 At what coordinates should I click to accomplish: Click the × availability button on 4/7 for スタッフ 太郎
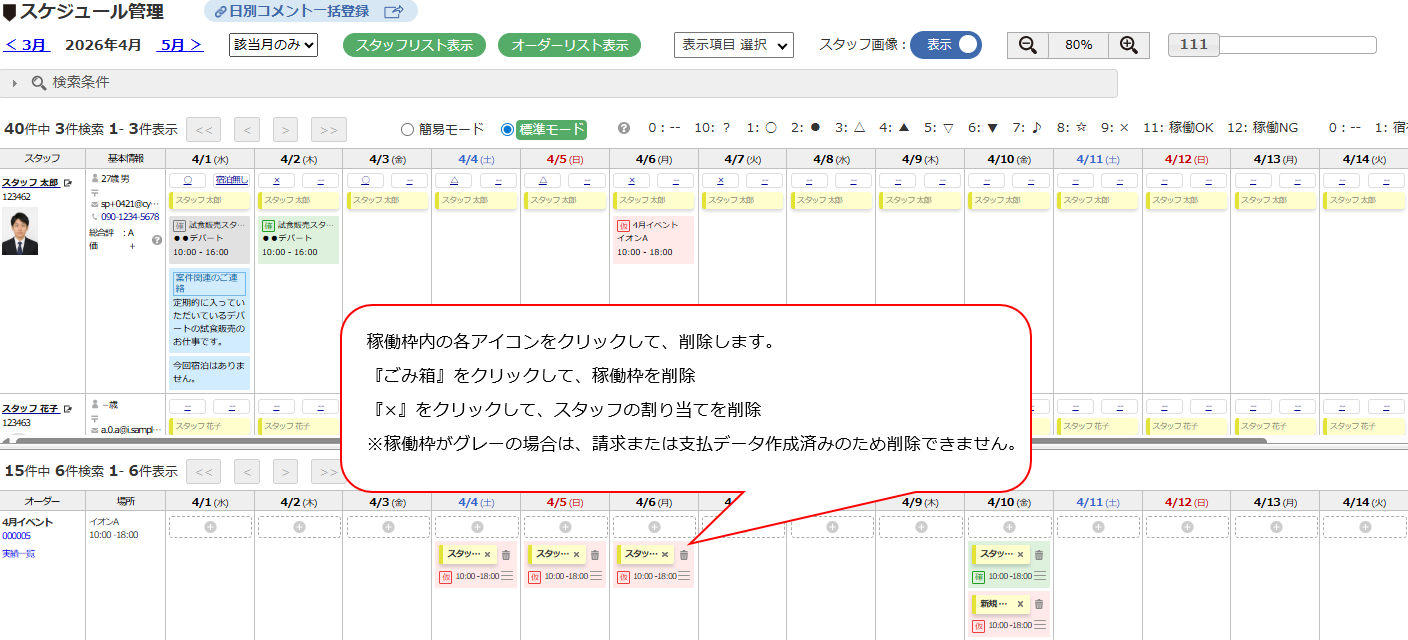click(x=720, y=181)
